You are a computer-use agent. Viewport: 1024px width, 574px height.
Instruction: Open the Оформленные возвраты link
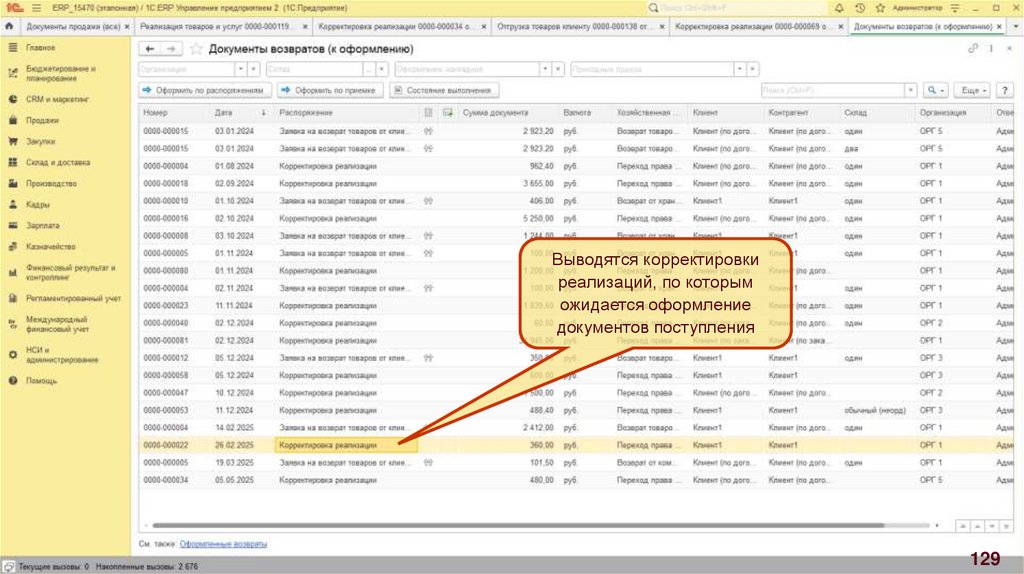(223, 544)
